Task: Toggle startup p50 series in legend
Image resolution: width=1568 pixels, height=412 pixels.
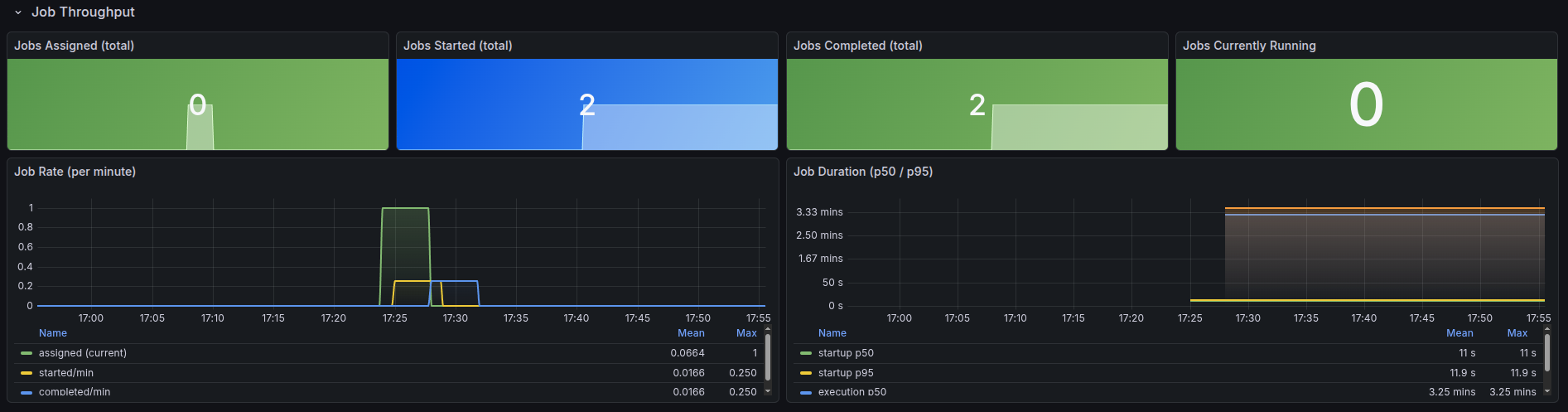Action: click(x=846, y=353)
